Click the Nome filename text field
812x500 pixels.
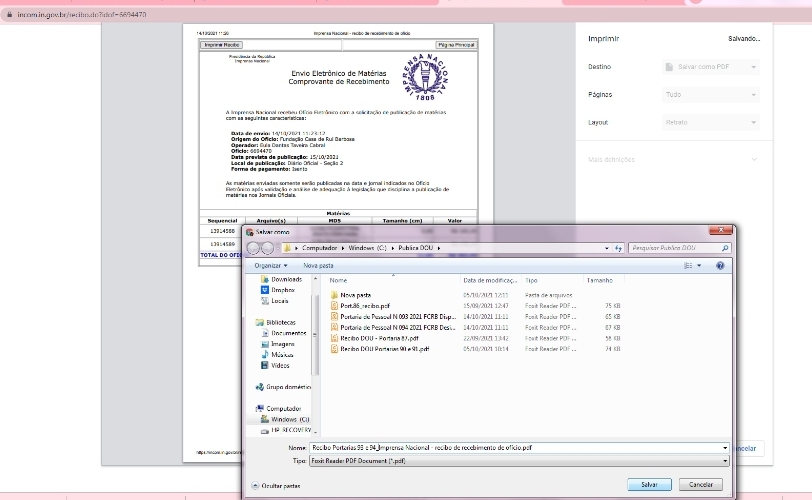point(515,448)
